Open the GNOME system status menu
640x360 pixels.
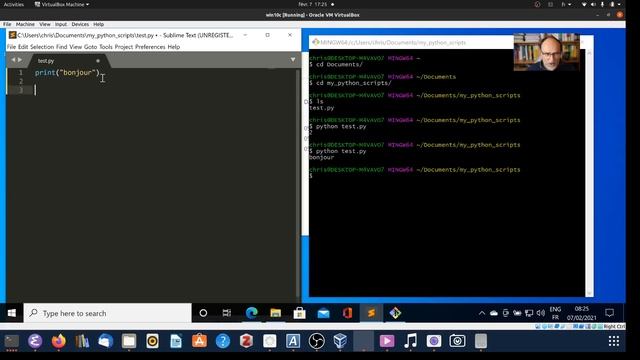coord(602,4)
